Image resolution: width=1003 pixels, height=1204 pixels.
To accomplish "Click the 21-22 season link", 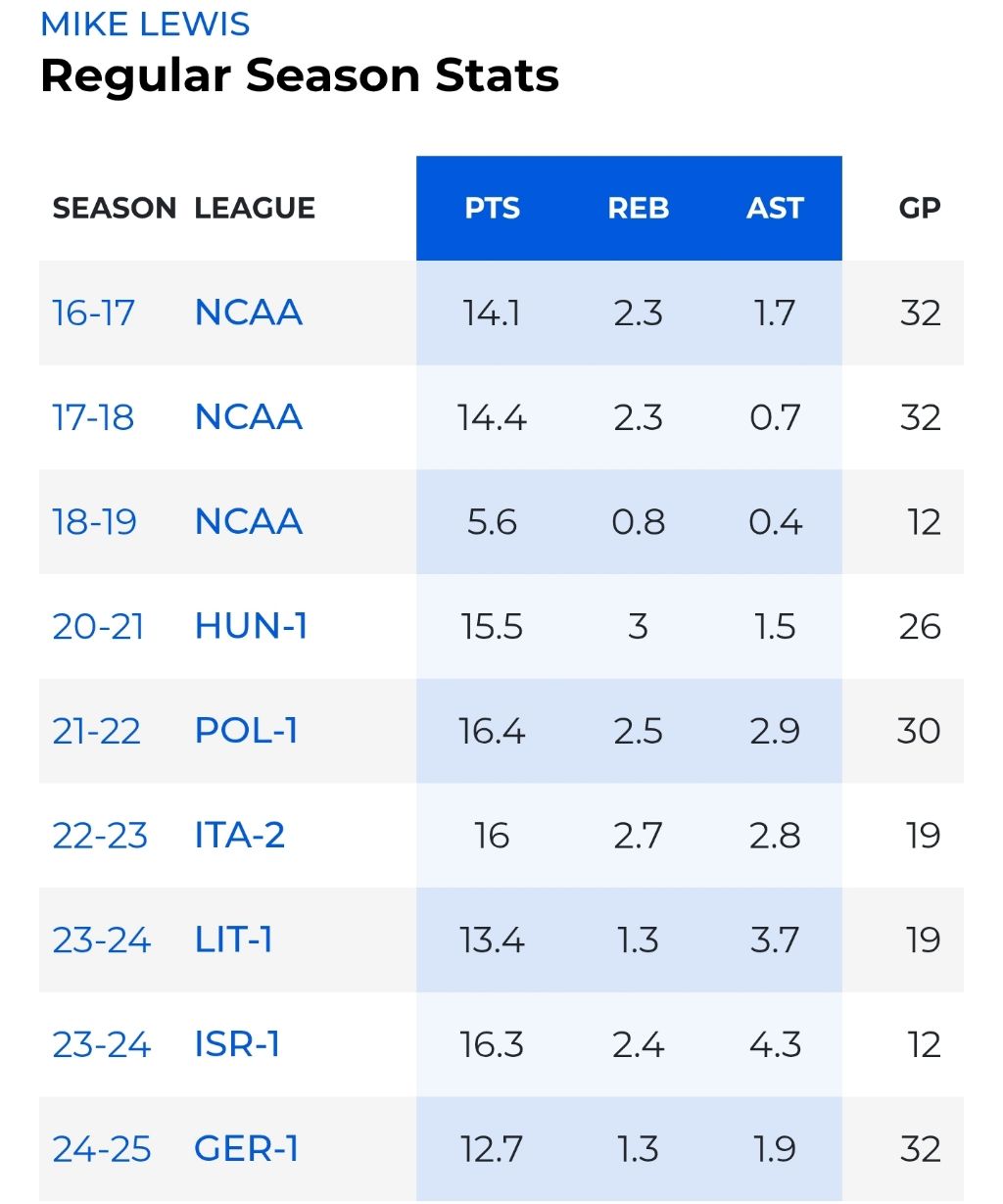I will coord(96,732).
